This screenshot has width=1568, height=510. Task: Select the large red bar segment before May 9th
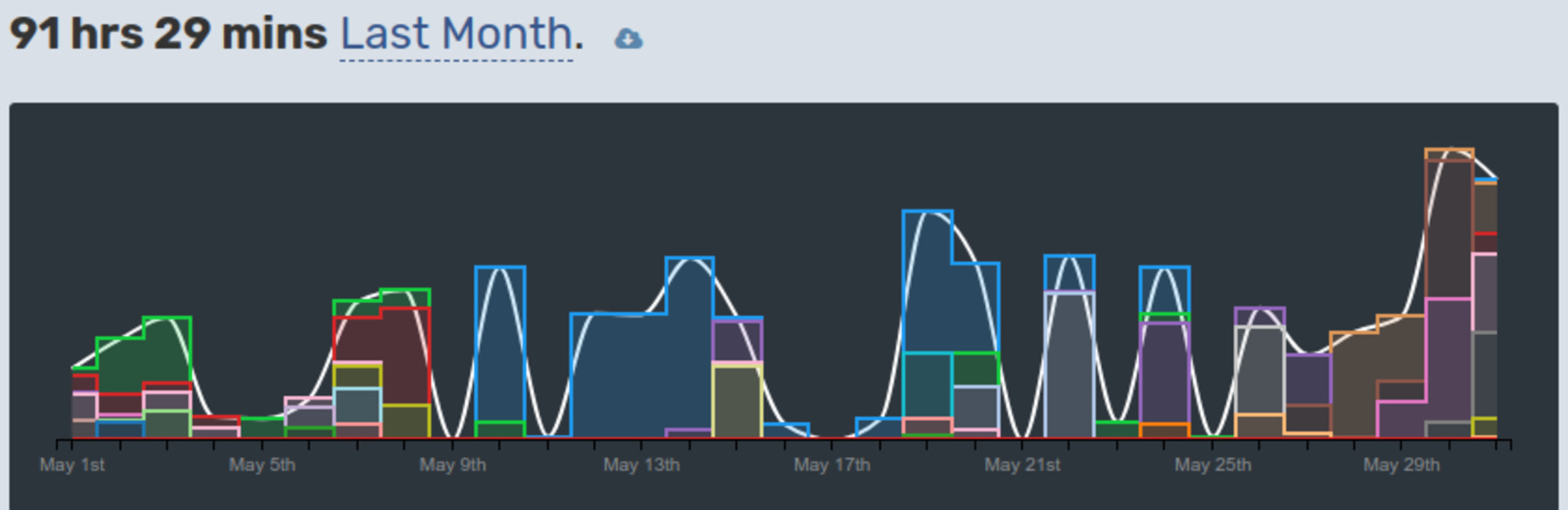pos(405,356)
